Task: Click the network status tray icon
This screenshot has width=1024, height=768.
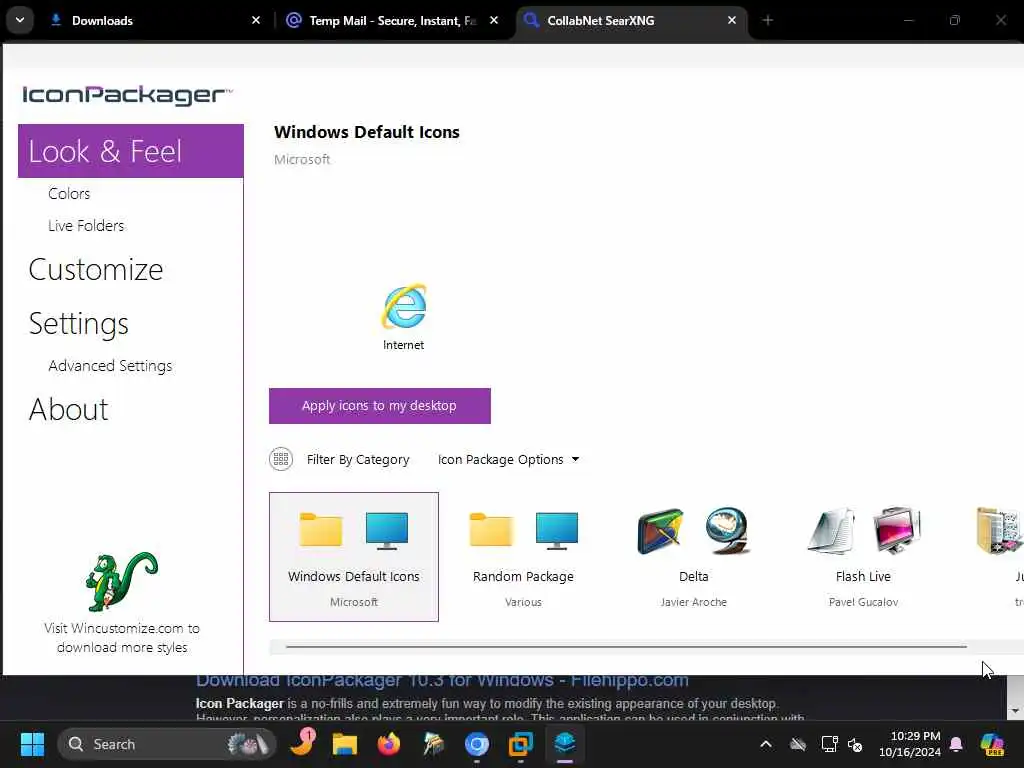Action: (829, 744)
